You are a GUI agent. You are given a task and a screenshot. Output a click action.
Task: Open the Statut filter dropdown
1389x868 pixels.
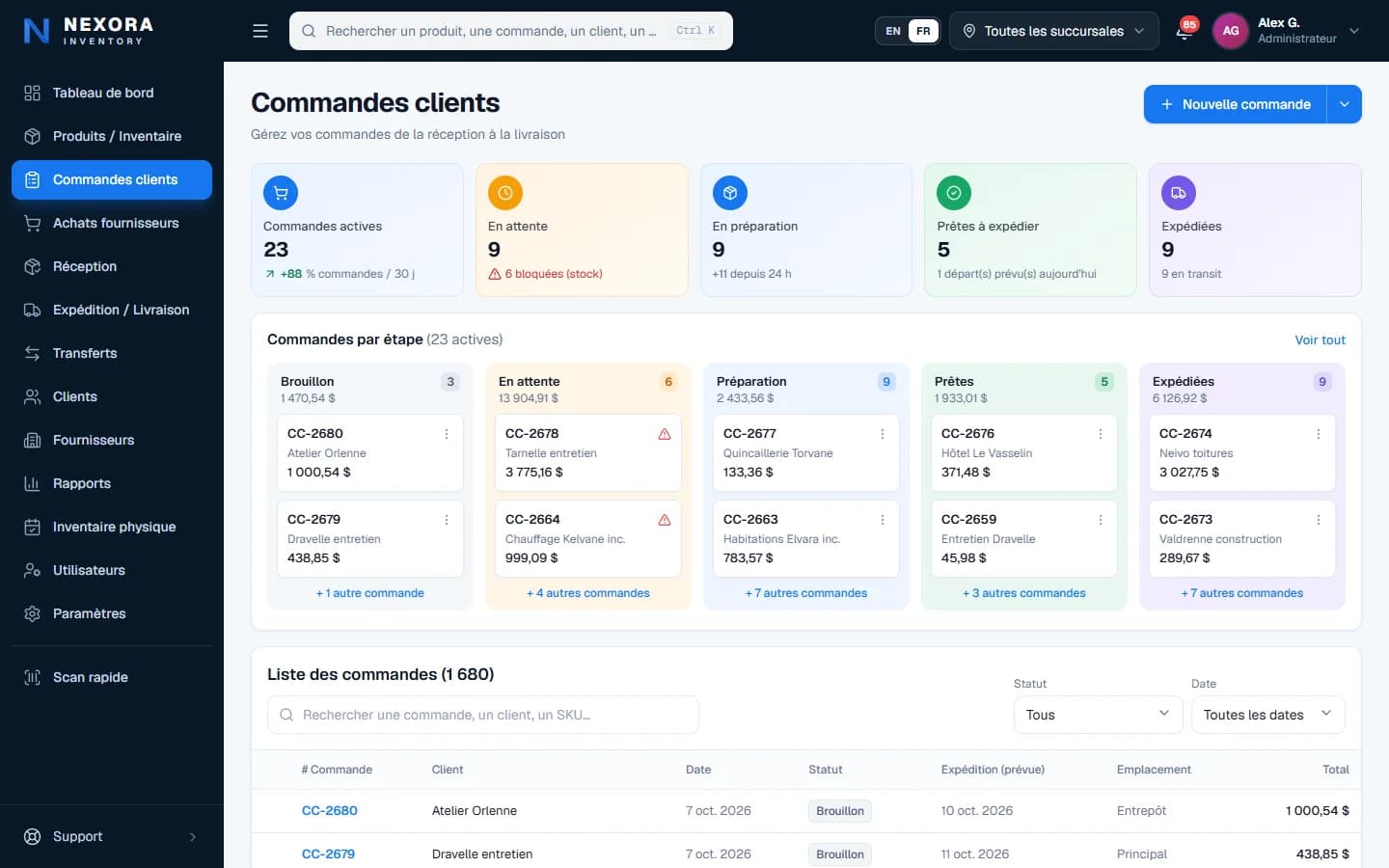pyautogui.click(x=1098, y=715)
